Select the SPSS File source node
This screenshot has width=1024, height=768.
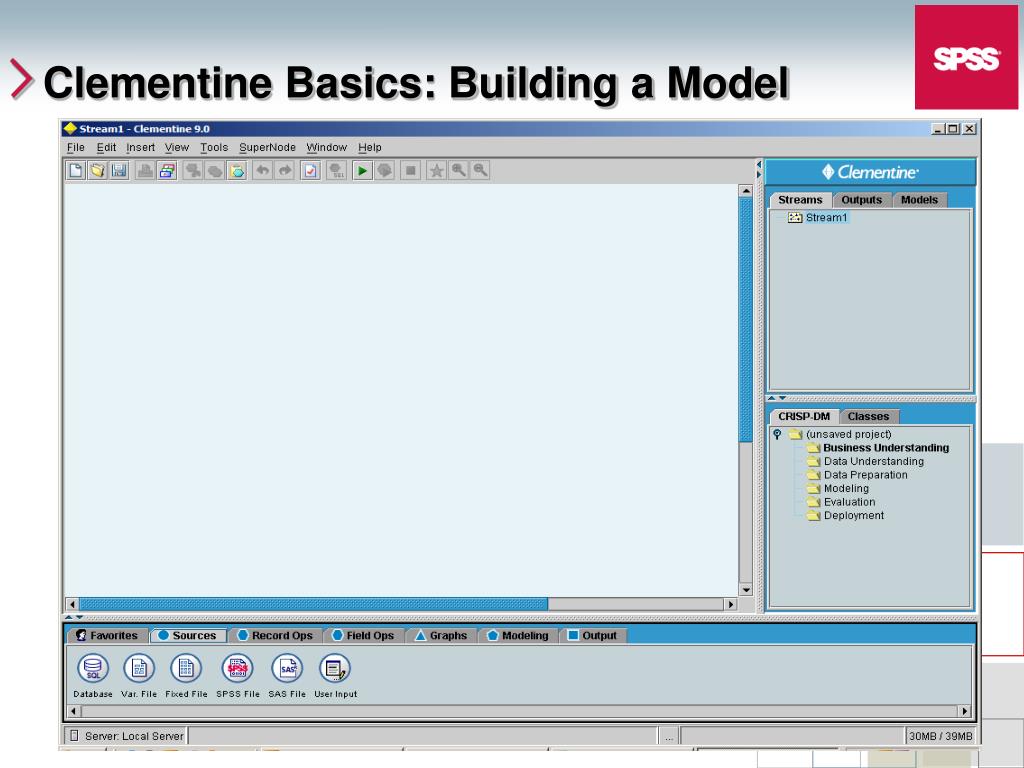click(x=237, y=668)
